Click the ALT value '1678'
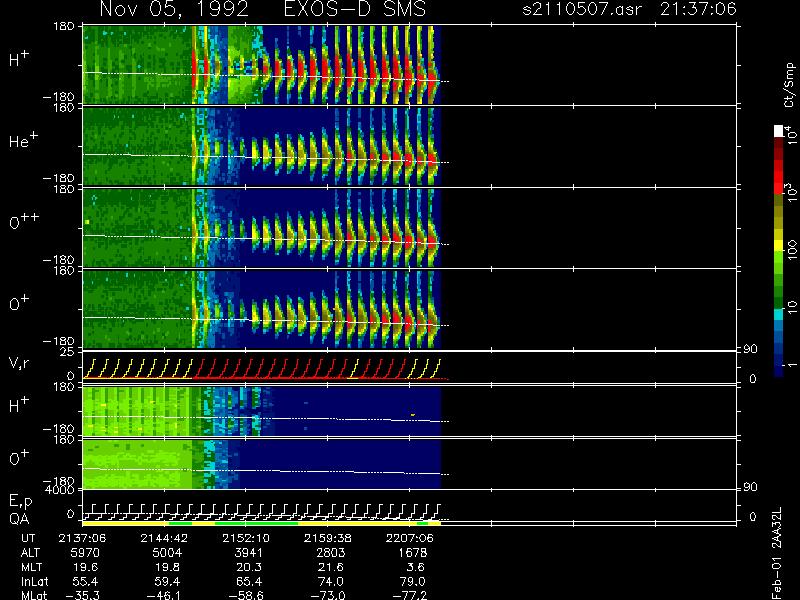Screen dimensions: 800x600 click(412, 553)
